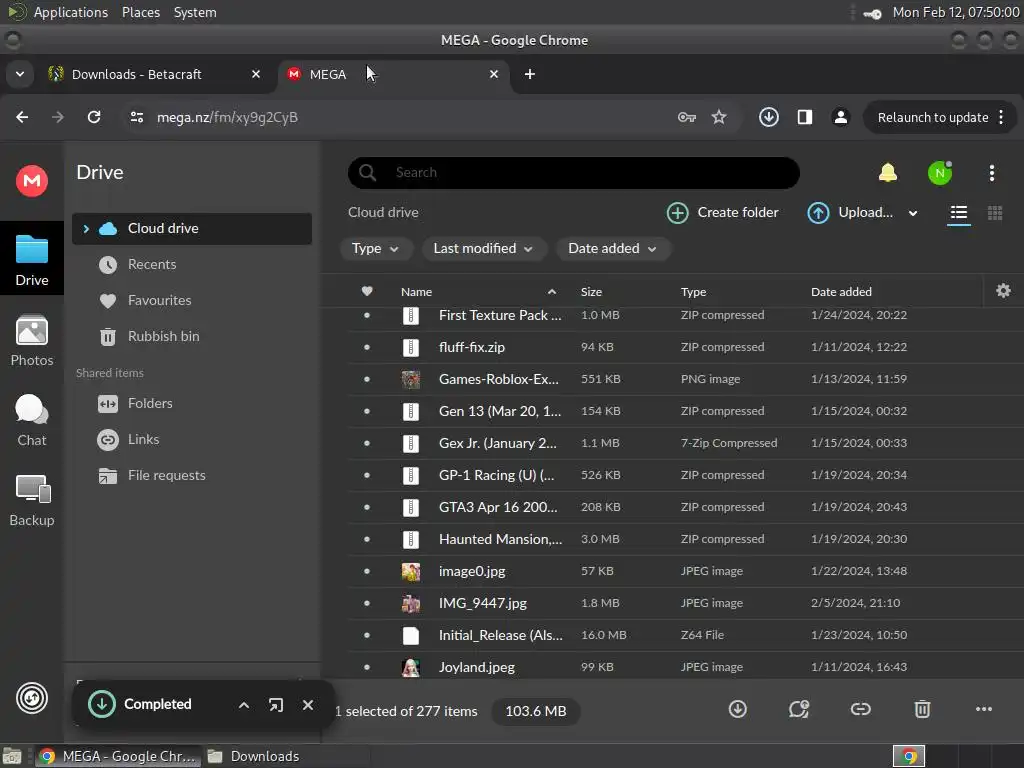Open a new Chrome tab
1024x768 pixels.
[530, 74]
